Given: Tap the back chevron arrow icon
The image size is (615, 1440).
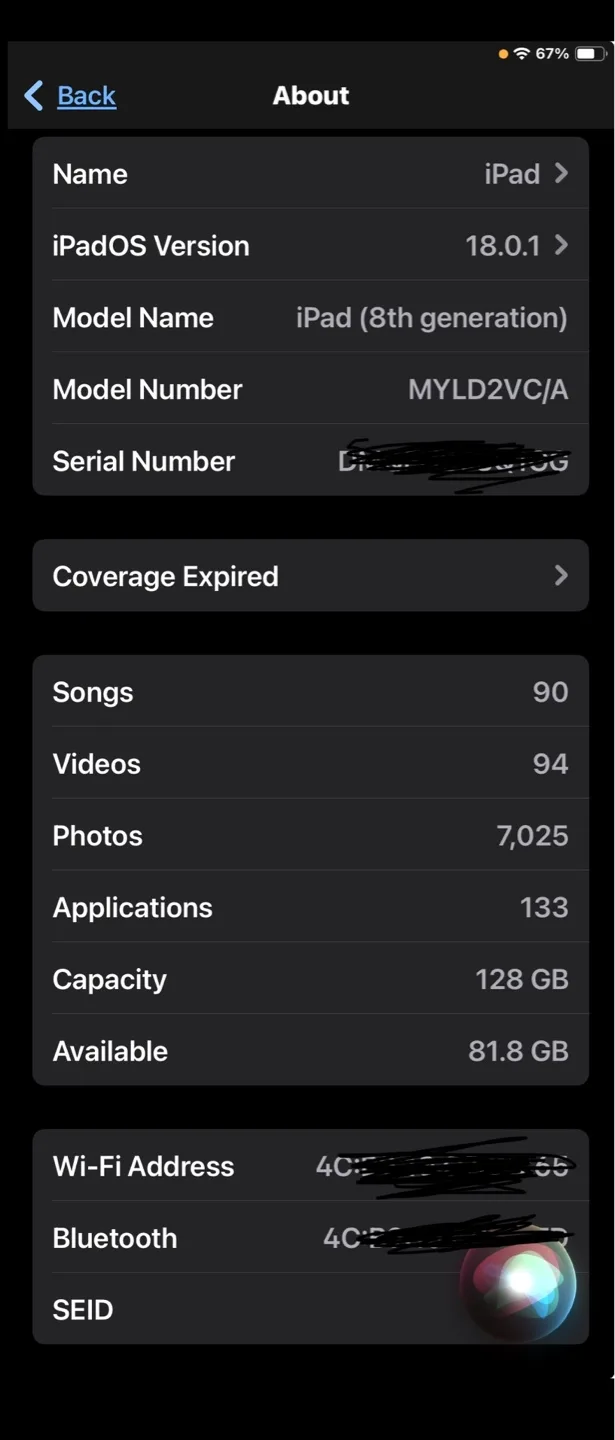Looking at the screenshot, I should click(33, 95).
